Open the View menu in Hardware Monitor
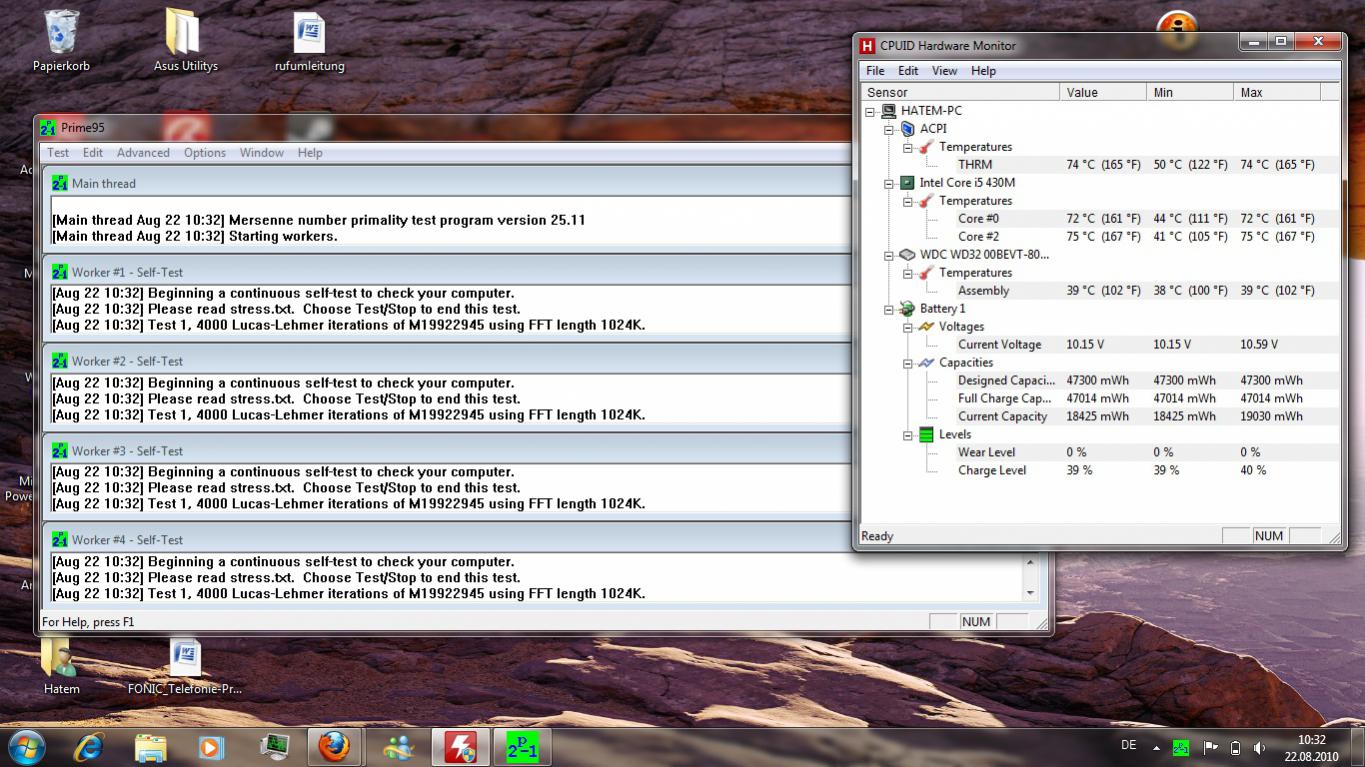 coord(944,71)
